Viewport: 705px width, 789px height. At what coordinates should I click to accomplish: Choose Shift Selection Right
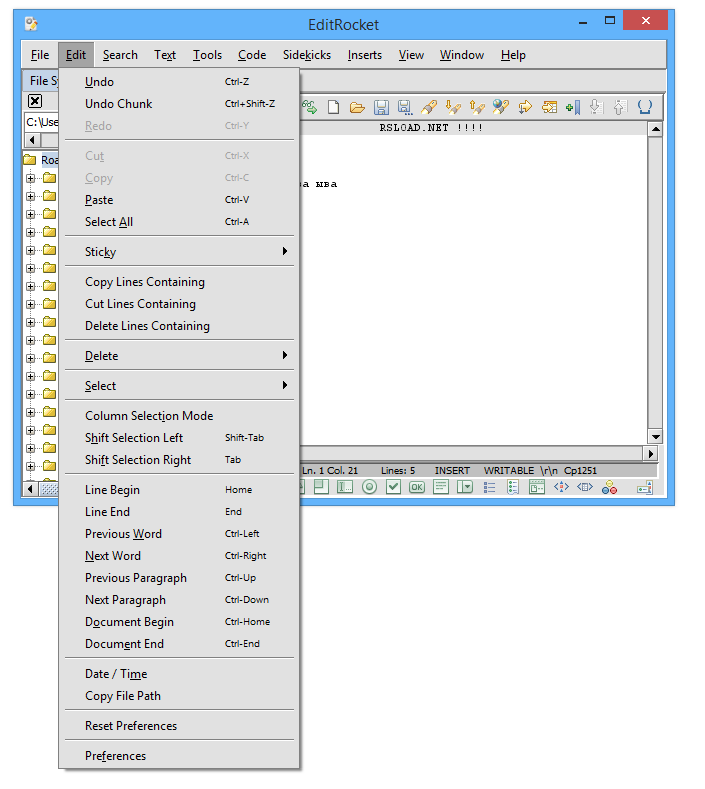coord(179,460)
